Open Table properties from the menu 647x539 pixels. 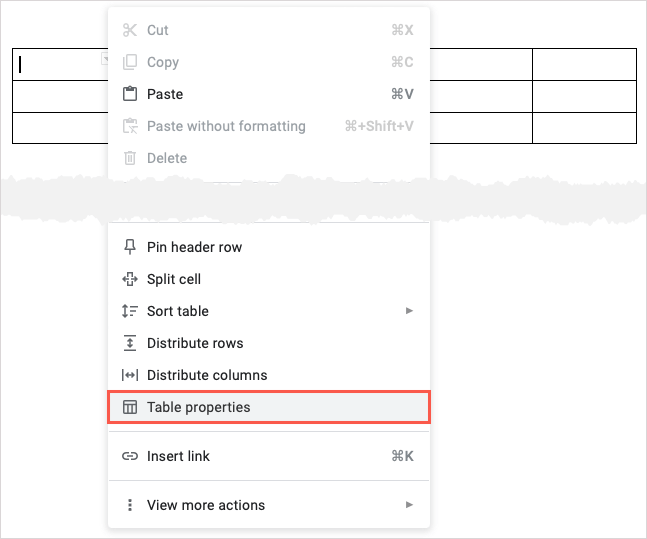(199, 407)
